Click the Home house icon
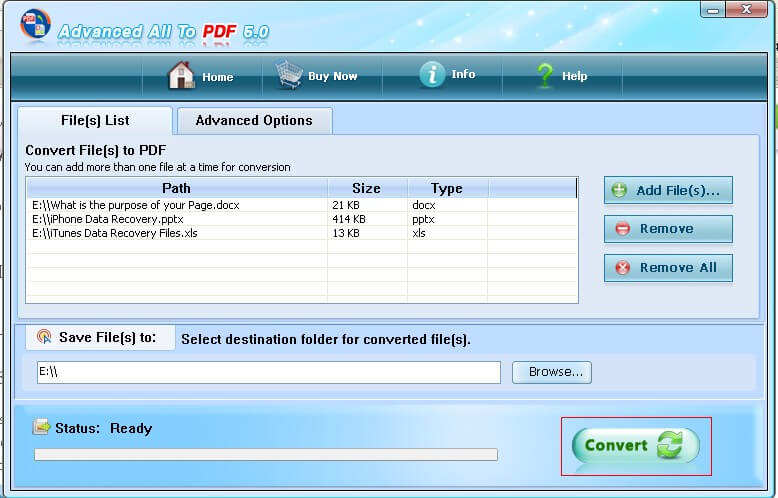This screenshot has width=778, height=498. (x=181, y=75)
